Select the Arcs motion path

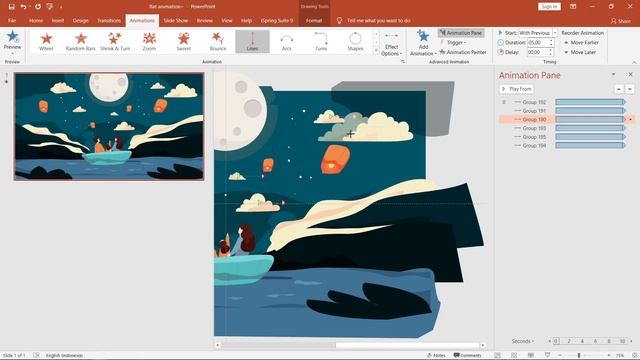coord(287,42)
